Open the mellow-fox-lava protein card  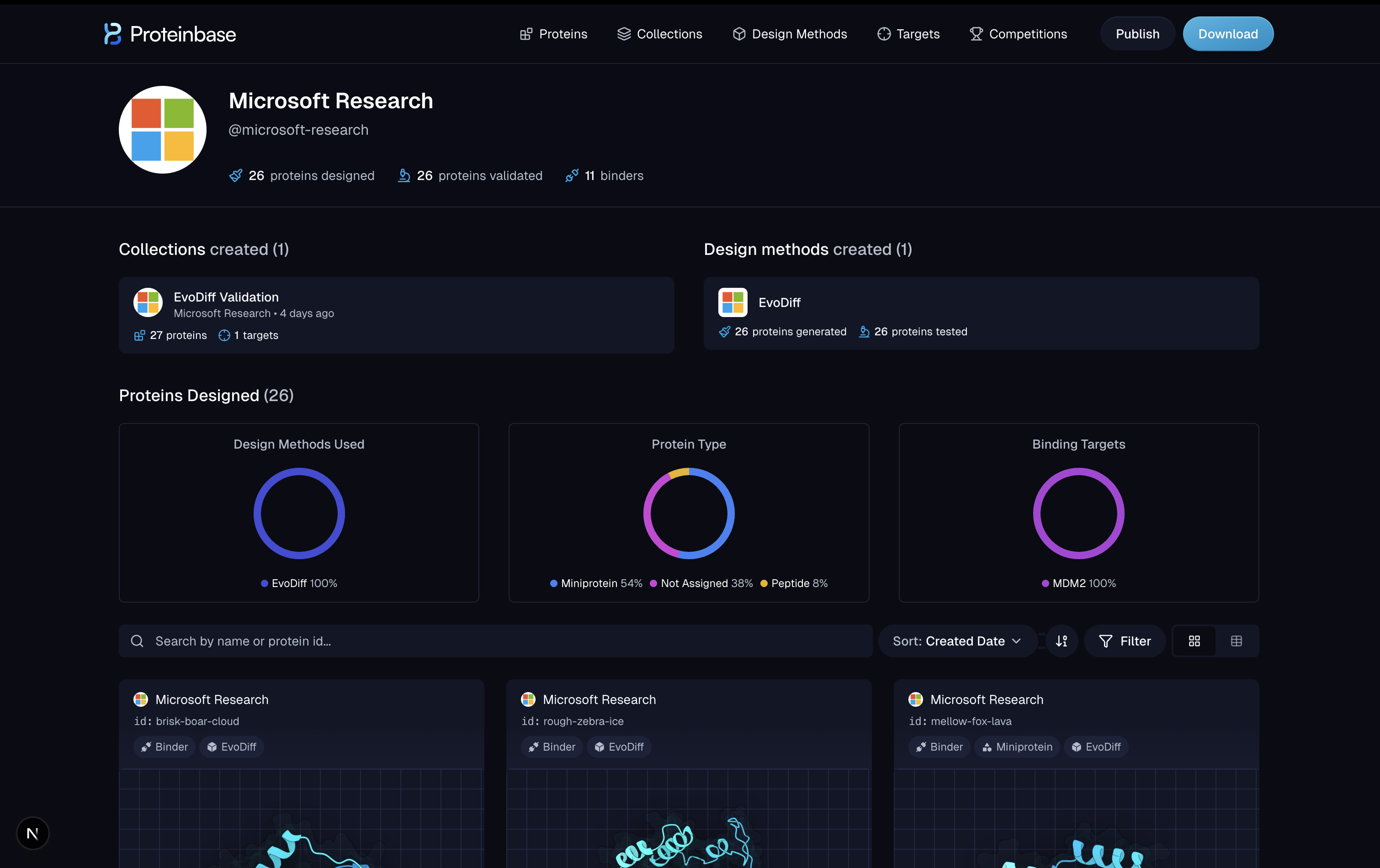click(x=1076, y=774)
